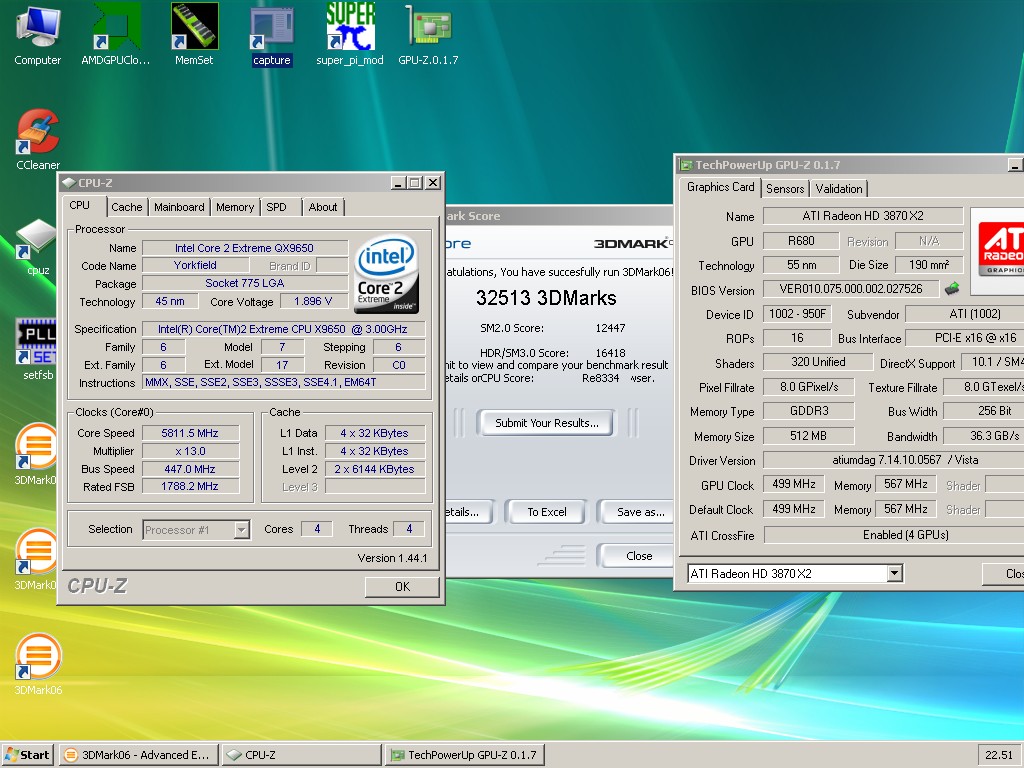Click the GPU-Z title bar icon

[686, 165]
